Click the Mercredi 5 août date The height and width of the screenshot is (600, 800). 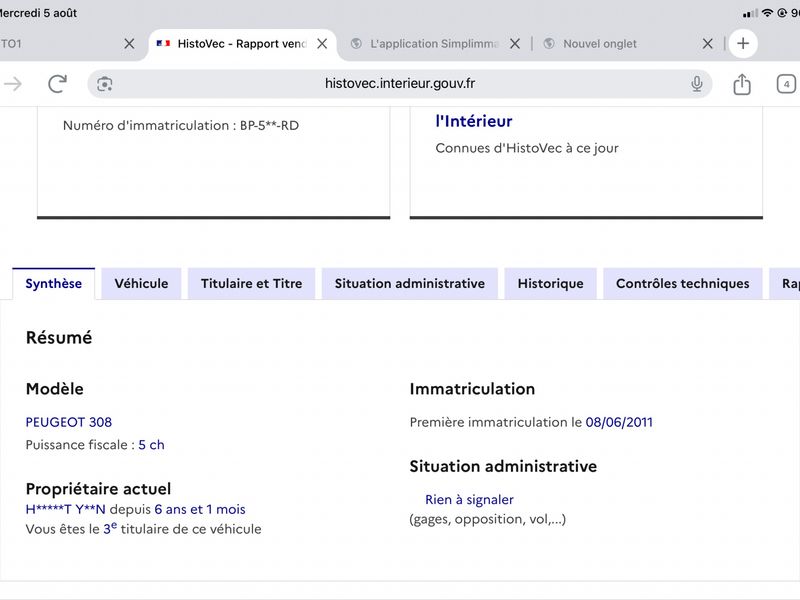[x=38, y=13]
